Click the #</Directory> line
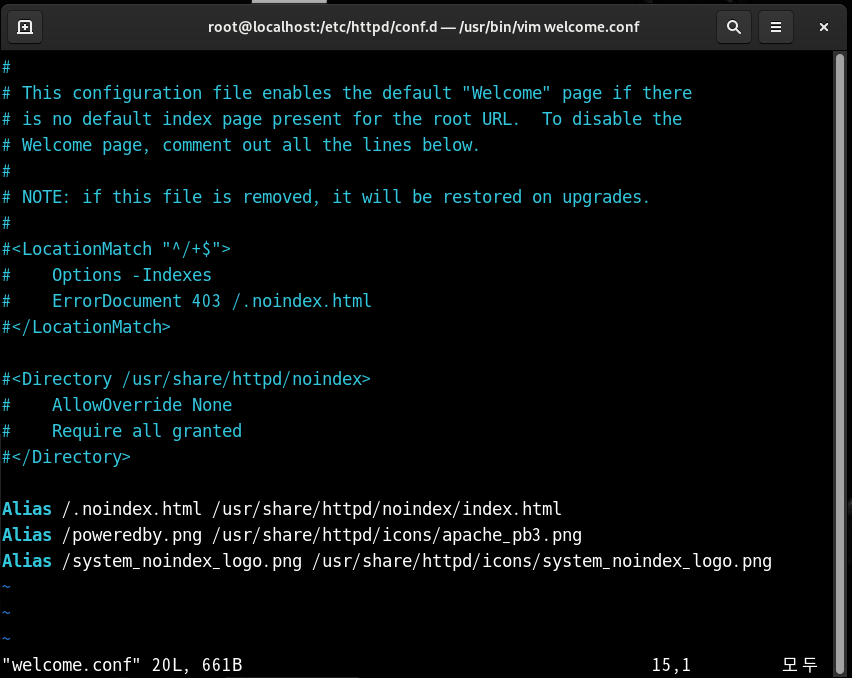Viewport: 852px width, 678px height. click(67, 457)
